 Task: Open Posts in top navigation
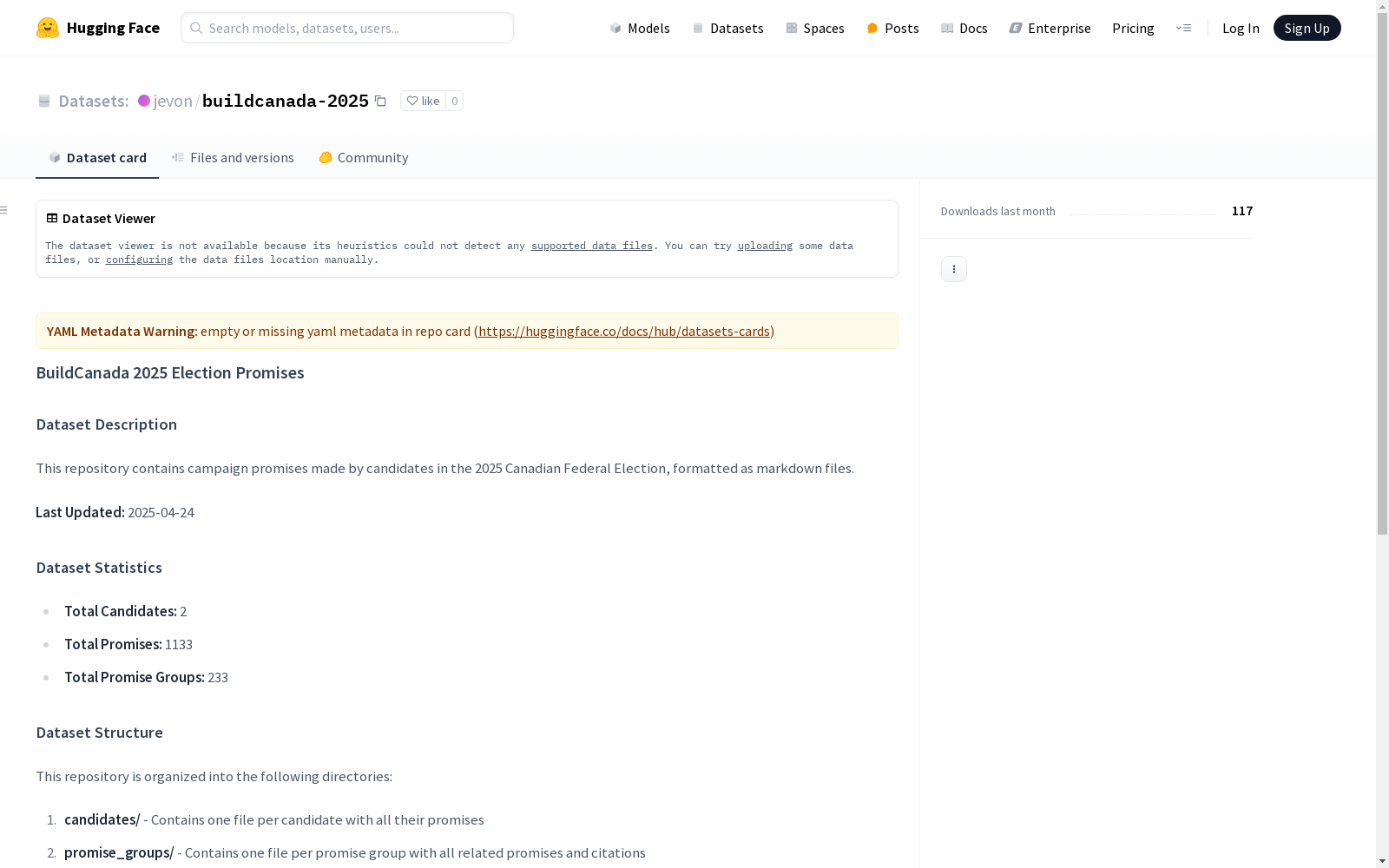pyautogui.click(x=892, y=28)
